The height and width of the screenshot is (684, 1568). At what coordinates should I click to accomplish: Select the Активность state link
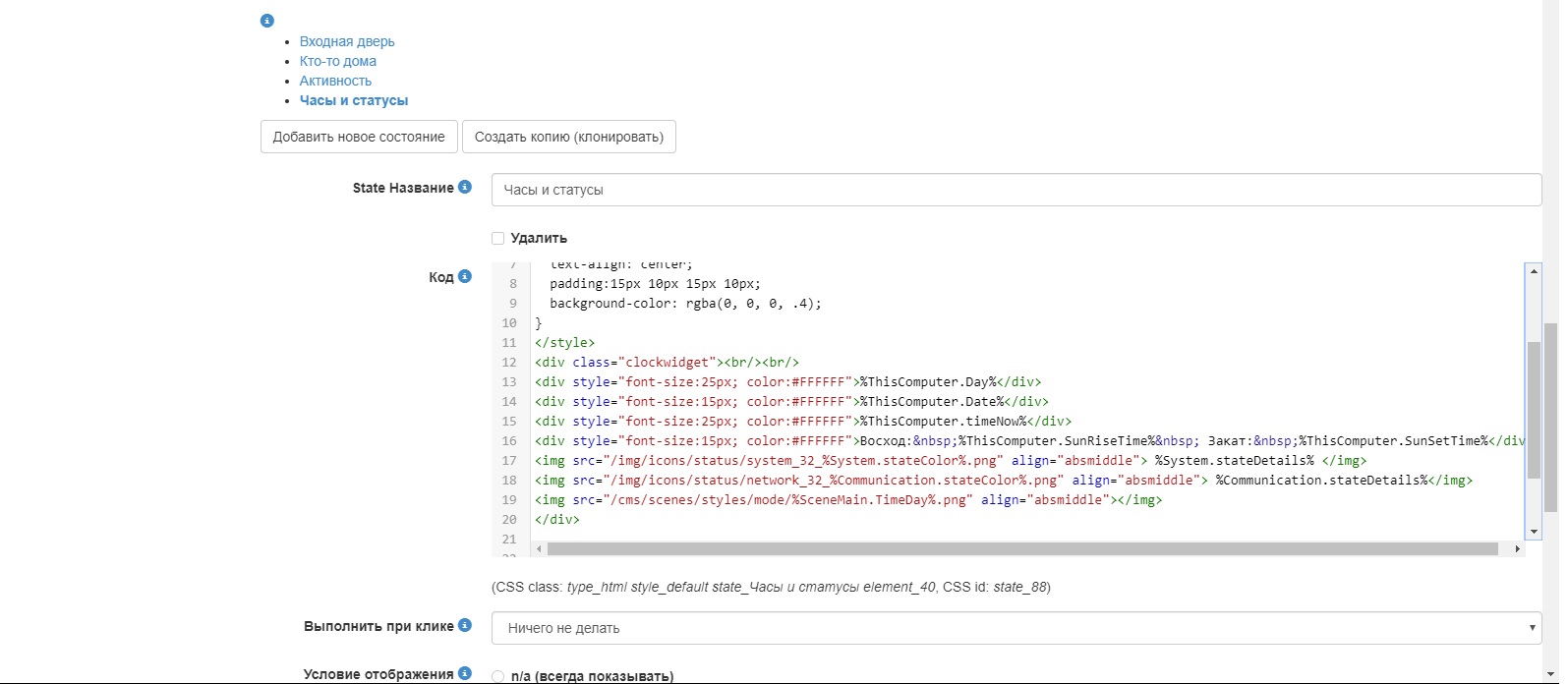point(335,81)
